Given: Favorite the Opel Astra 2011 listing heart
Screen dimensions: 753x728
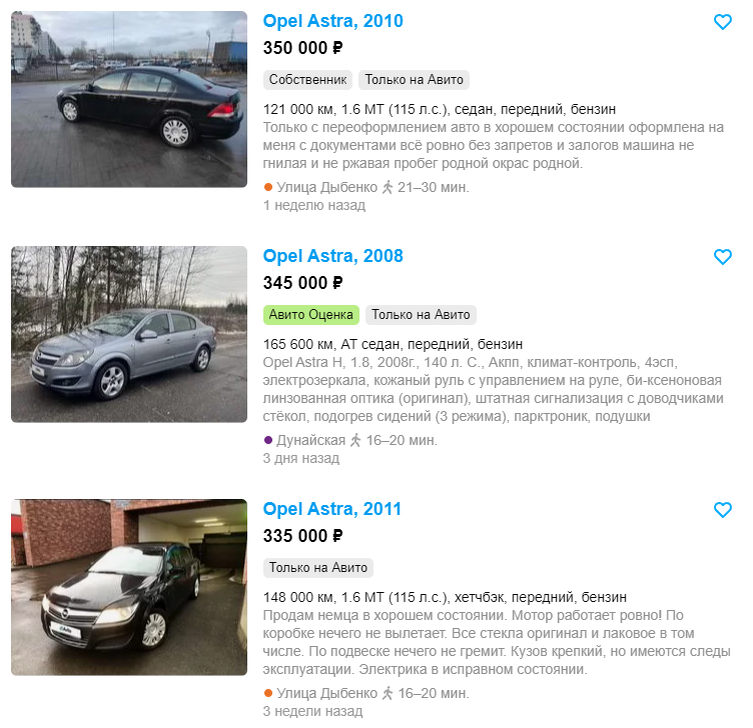Looking at the screenshot, I should pos(722,510).
